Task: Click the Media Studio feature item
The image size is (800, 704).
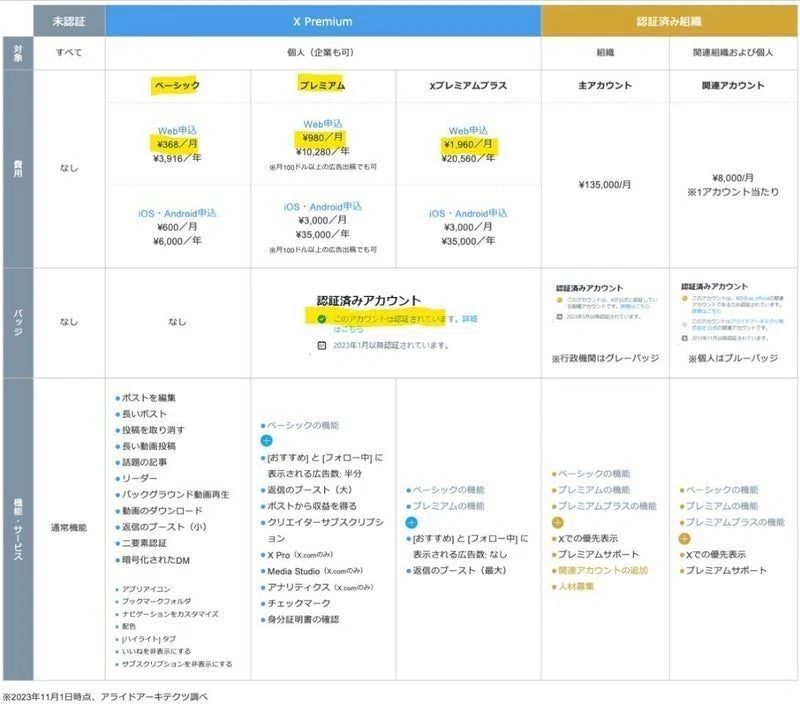Action: point(315,571)
